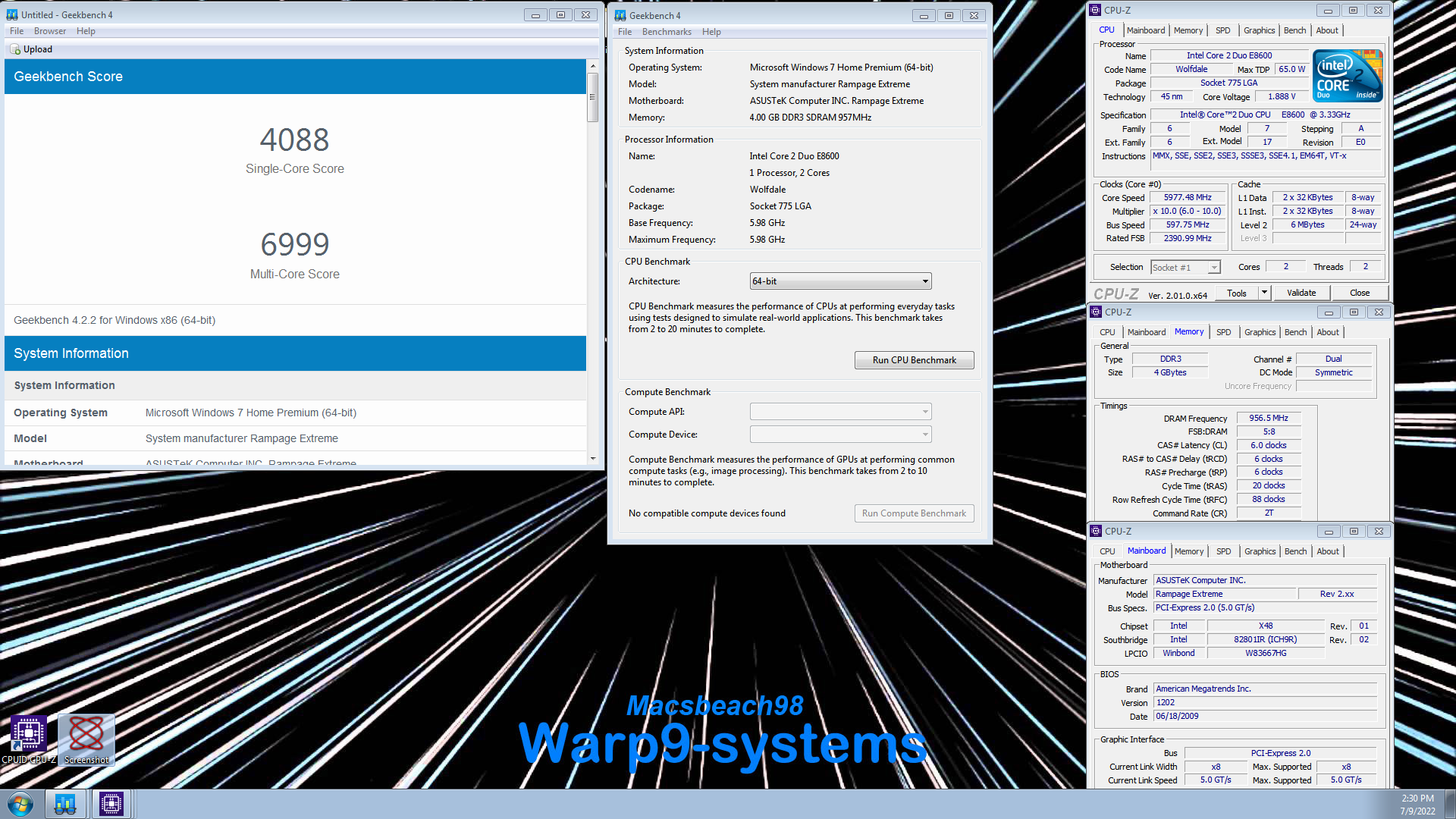This screenshot has width=1456, height=819.
Task: Open the Architecture 64-bit dropdown
Action: click(x=840, y=281)
